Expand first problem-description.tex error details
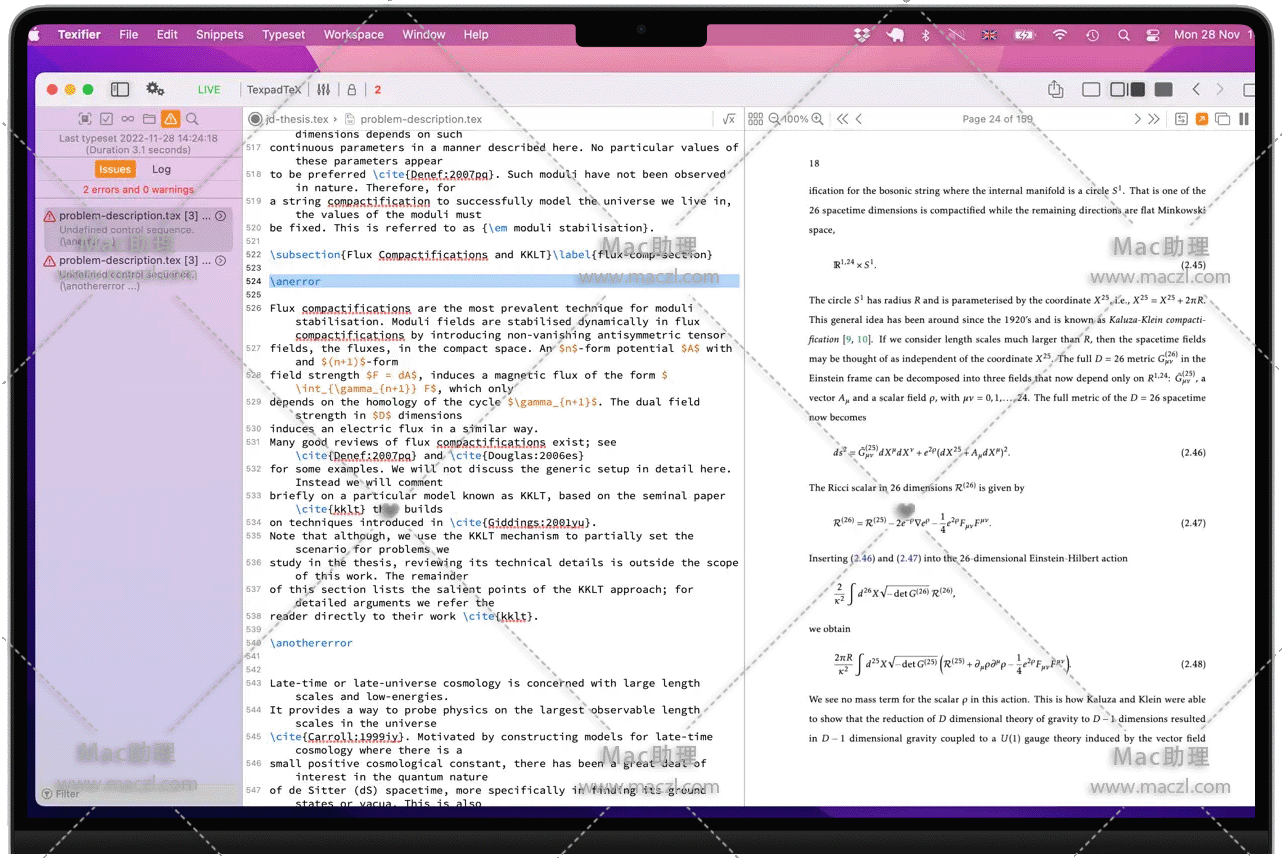This screenshot has height=858, width=1282. coord(220,216)
